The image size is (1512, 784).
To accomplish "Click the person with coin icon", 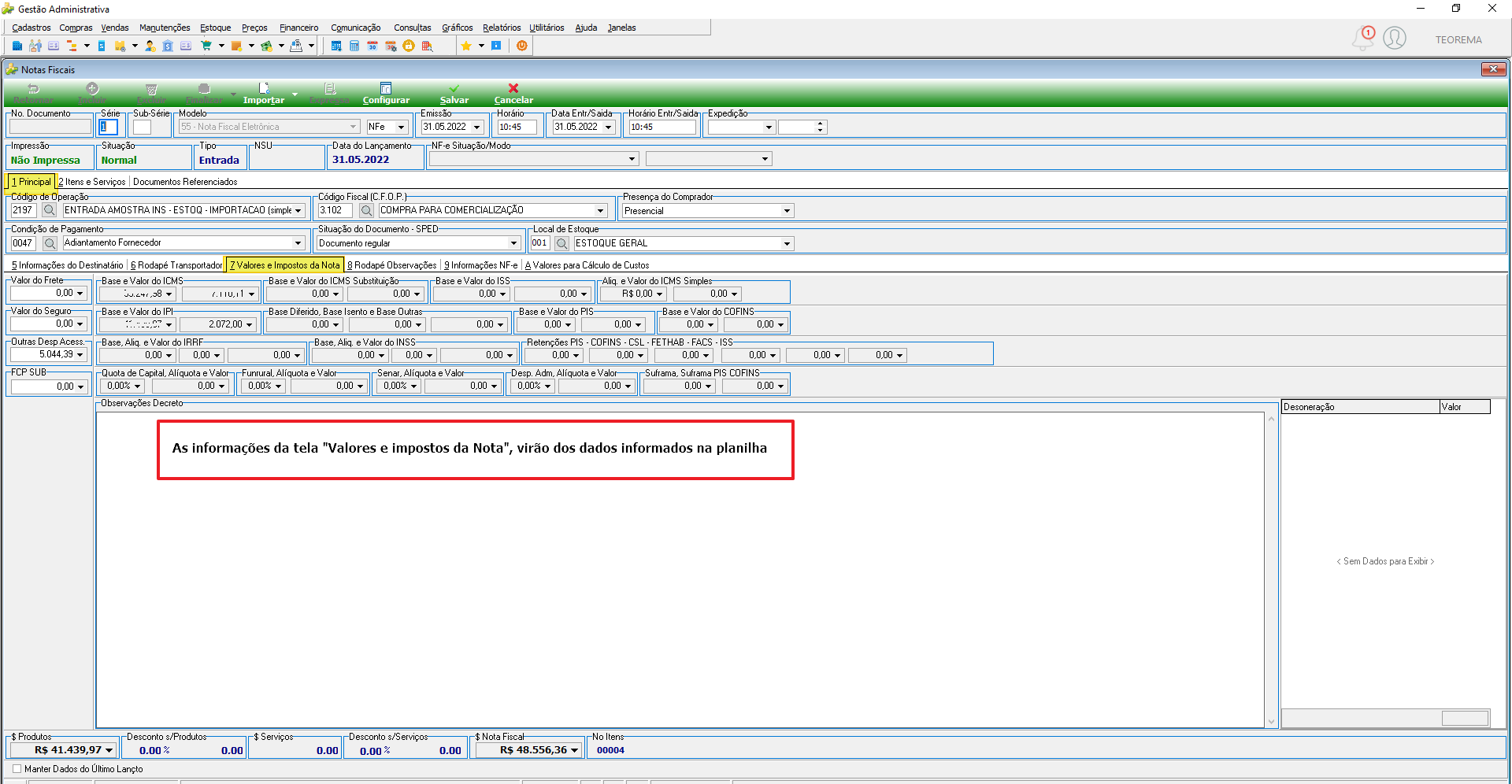I will point(150,46).
